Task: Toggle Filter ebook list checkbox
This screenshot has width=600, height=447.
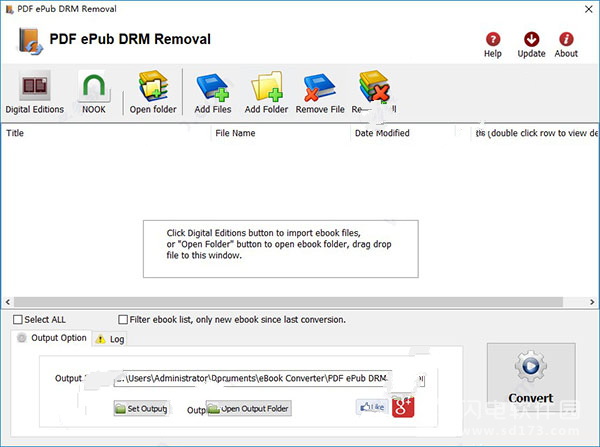Action: point(123,319)
